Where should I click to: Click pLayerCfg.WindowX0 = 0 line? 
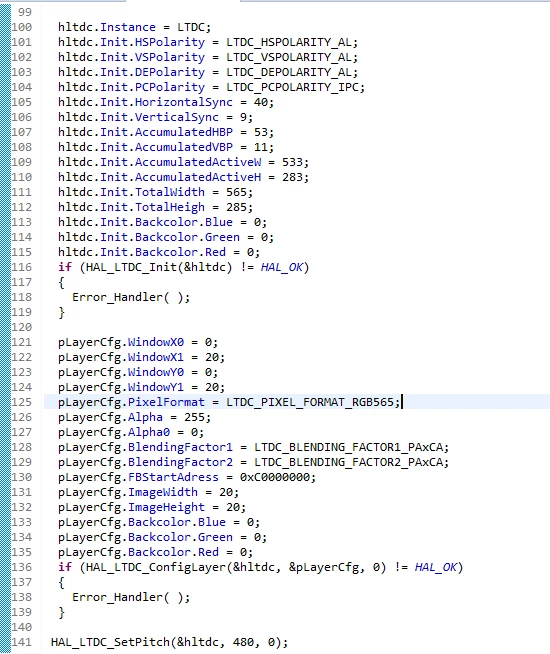(138, 342)
